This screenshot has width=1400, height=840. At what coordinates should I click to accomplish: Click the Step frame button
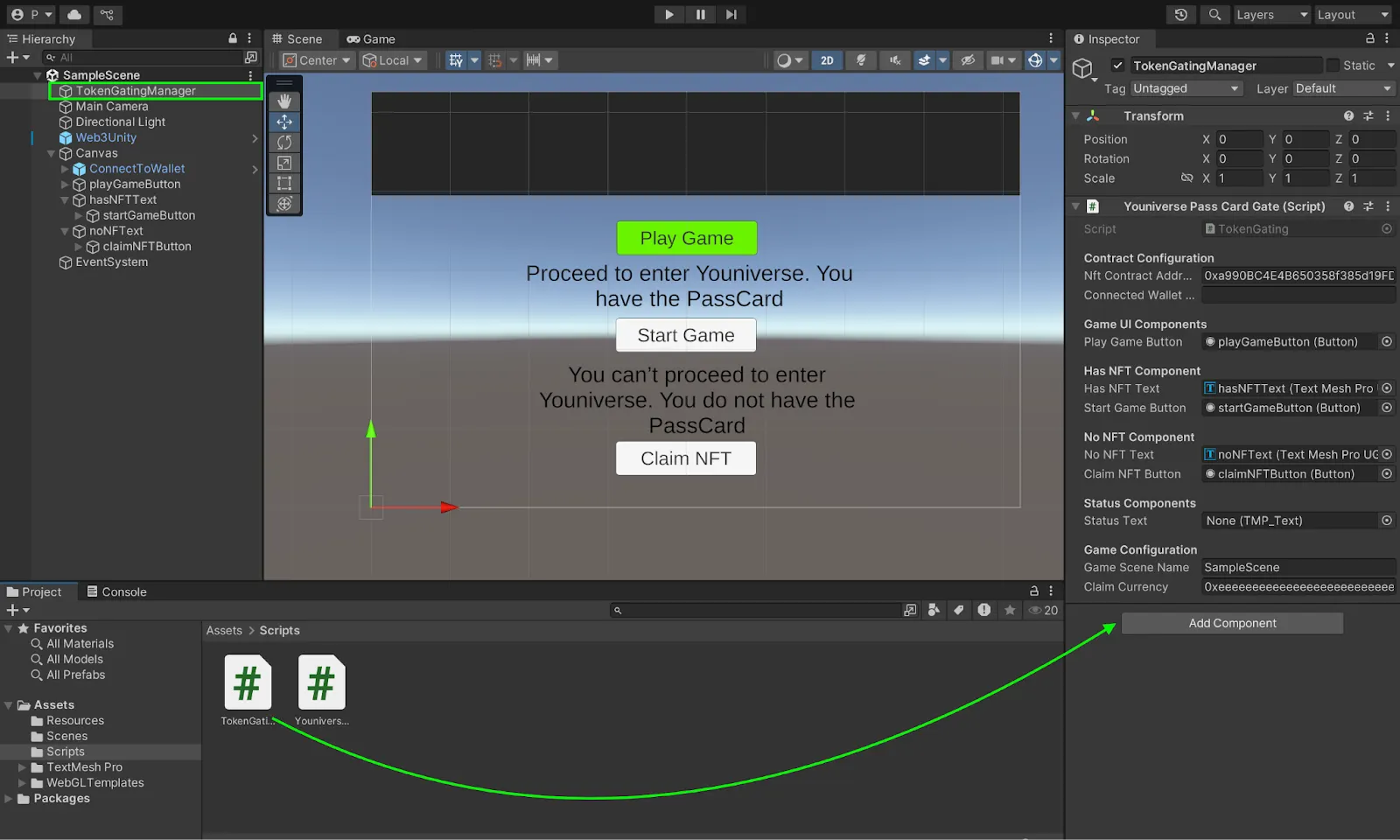(731, 14)
